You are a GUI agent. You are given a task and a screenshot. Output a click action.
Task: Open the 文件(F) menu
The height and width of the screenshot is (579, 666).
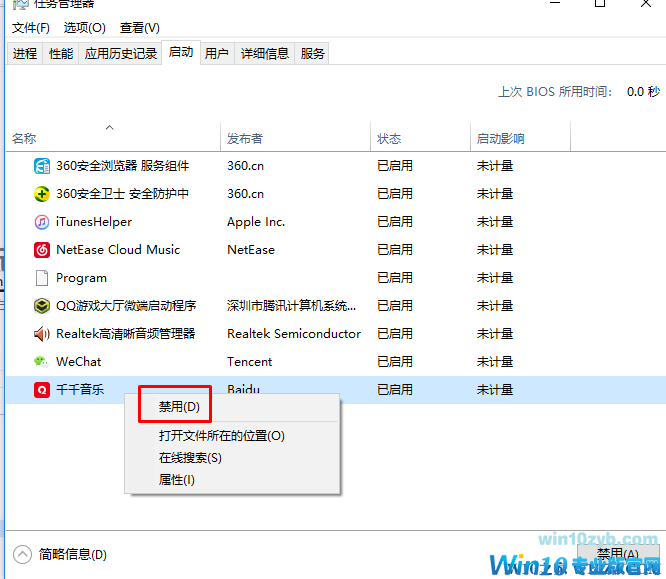tap(31, 28)
